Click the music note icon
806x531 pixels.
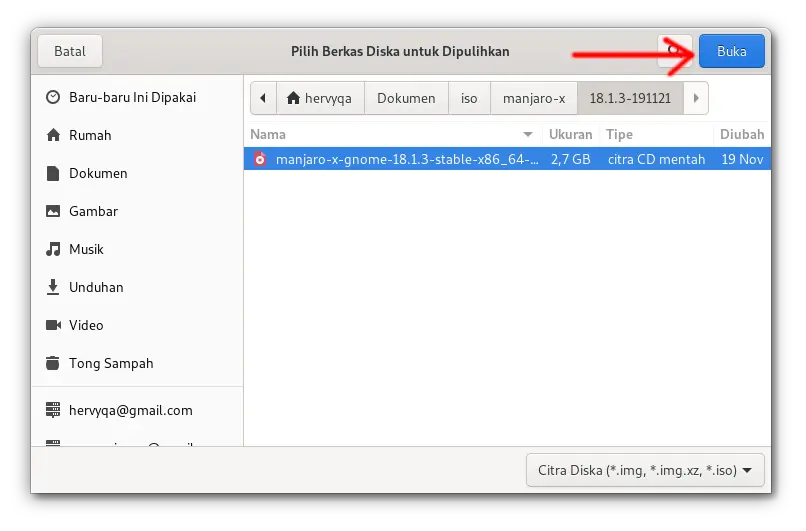53,249
